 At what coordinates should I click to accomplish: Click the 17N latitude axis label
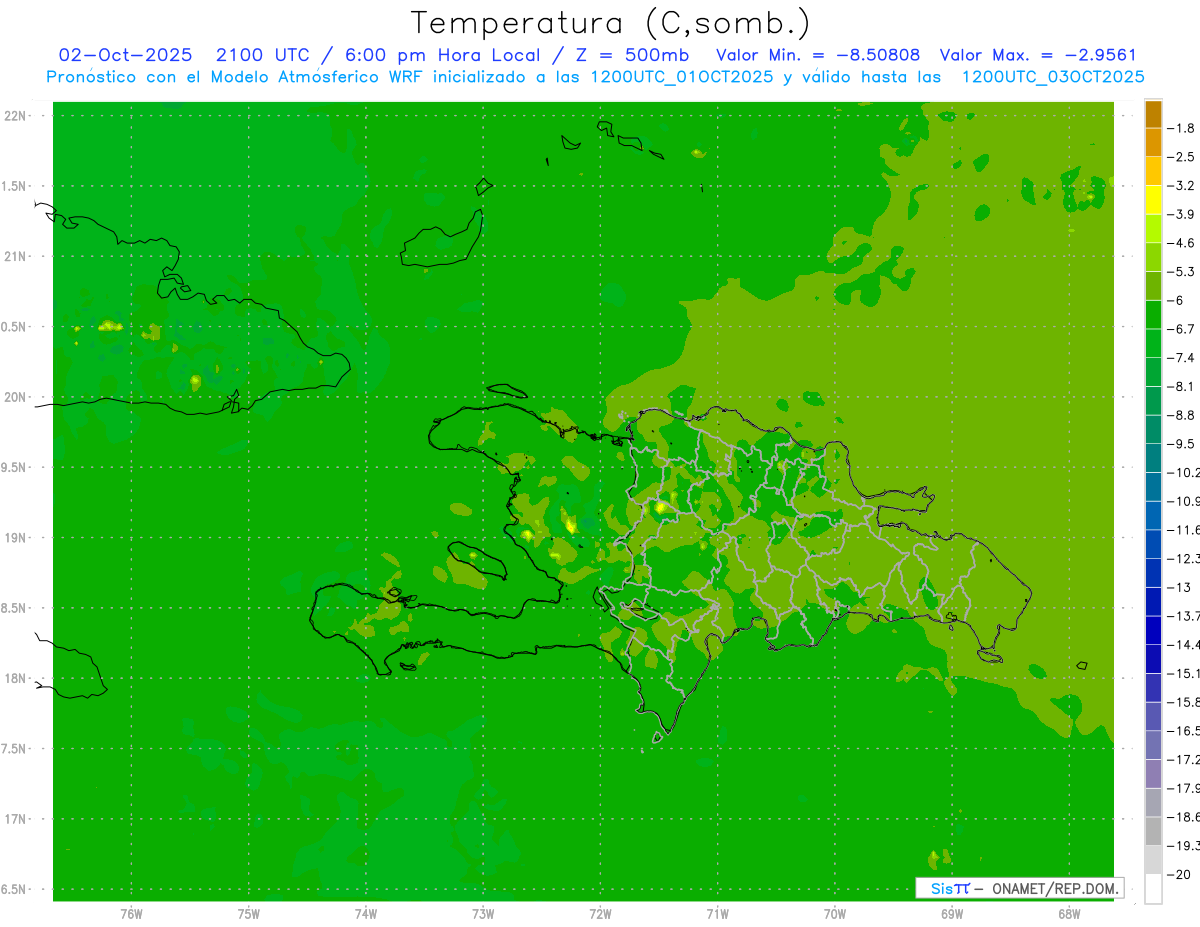tap(17, 819)
